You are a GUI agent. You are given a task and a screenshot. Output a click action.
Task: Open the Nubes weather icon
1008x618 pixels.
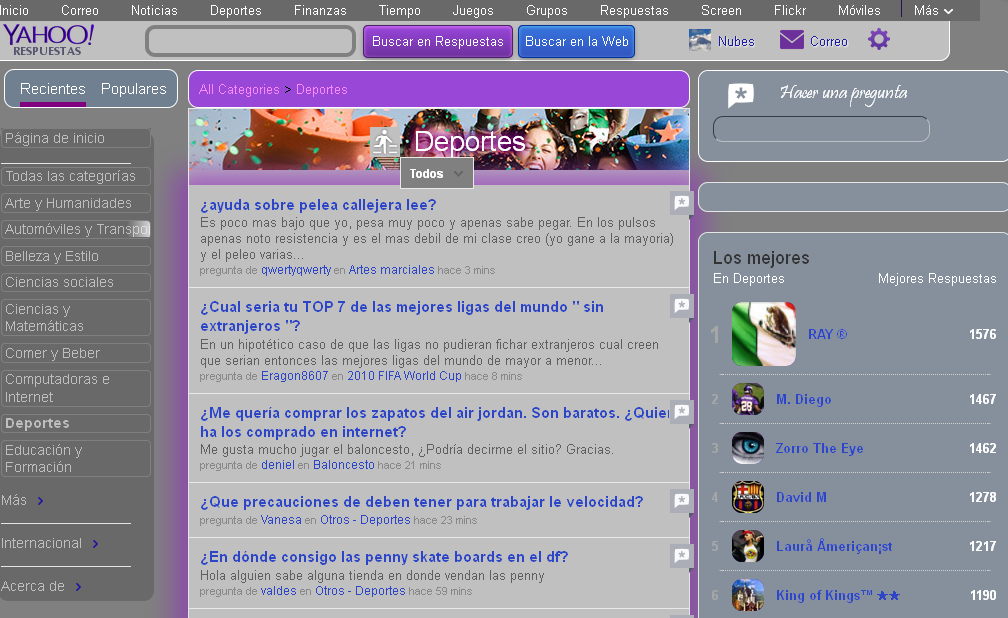coord(699,41)
